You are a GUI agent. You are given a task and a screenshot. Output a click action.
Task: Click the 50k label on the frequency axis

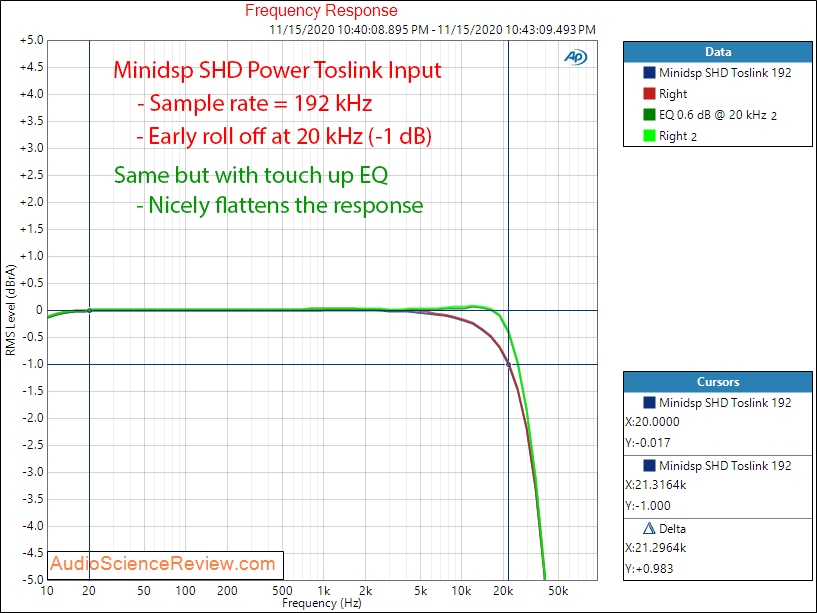(558, 591)
